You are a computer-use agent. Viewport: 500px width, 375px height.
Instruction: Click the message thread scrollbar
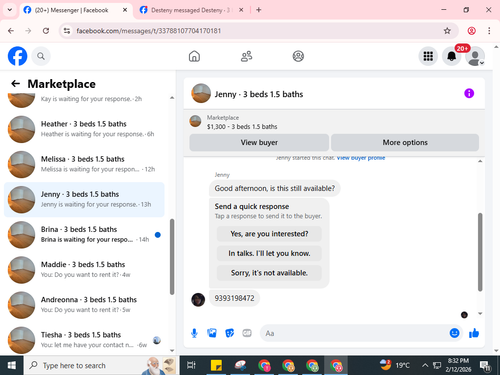pyautogui.click(x=480, y=252)
